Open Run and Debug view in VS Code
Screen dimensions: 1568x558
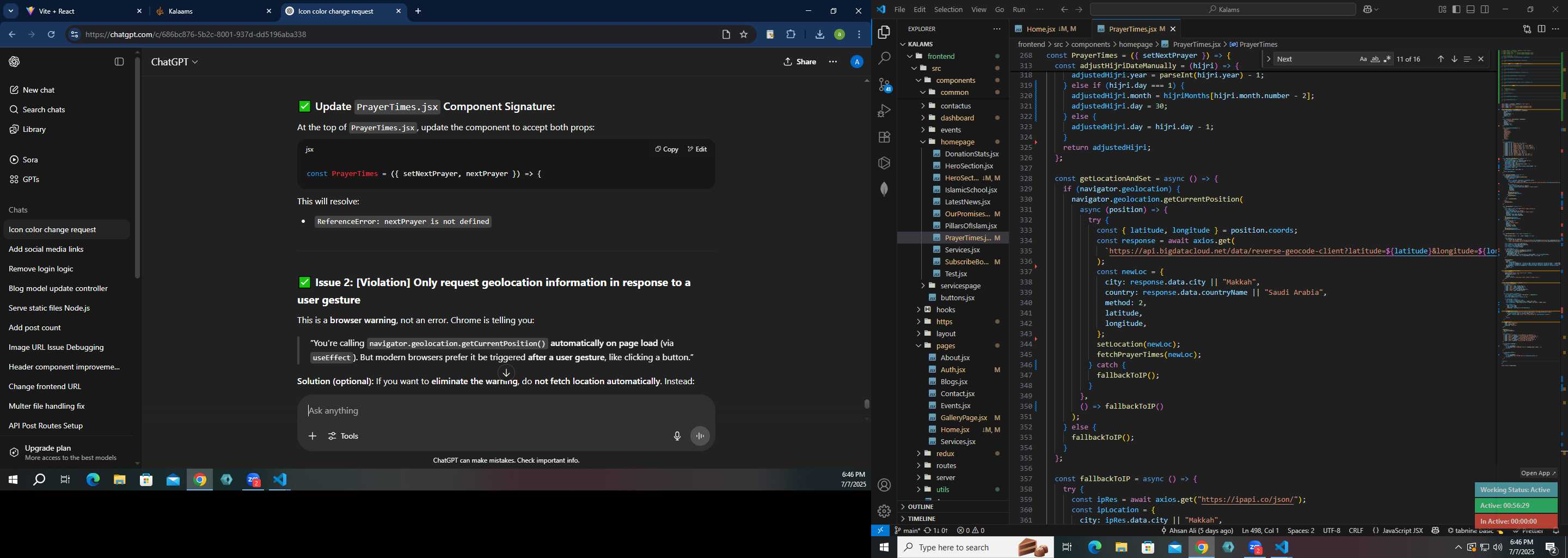point(884,111)
